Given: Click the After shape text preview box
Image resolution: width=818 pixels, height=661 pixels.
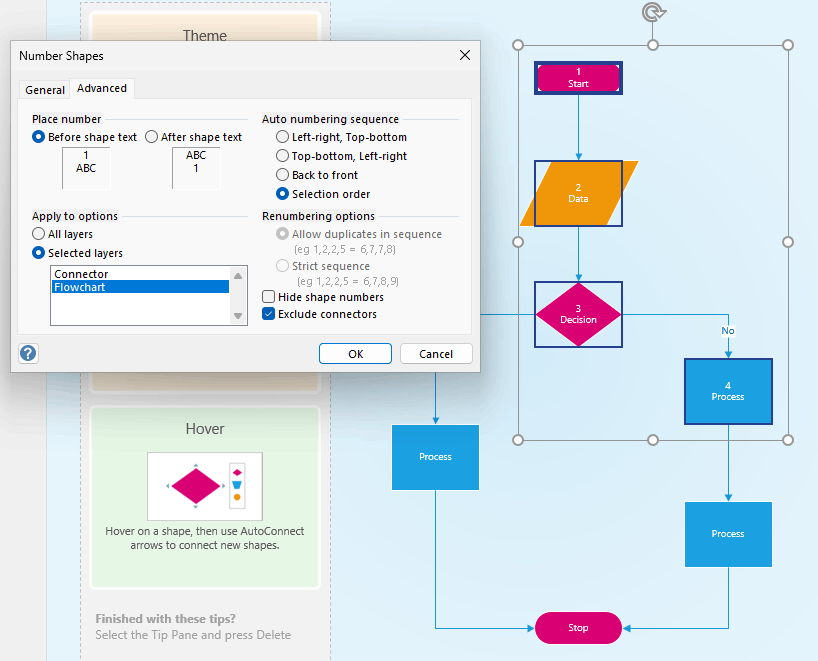Looking at the screenshot, I should [196, 167].
